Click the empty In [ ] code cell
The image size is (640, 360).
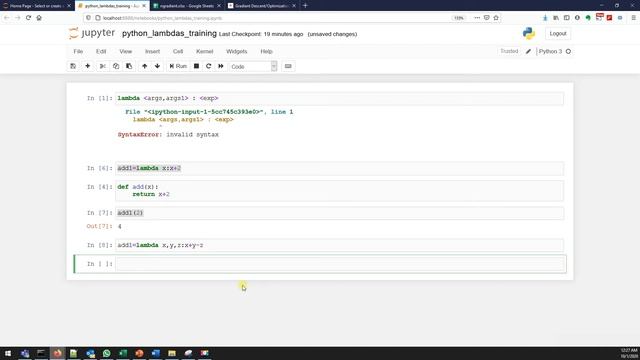[340, 264]
